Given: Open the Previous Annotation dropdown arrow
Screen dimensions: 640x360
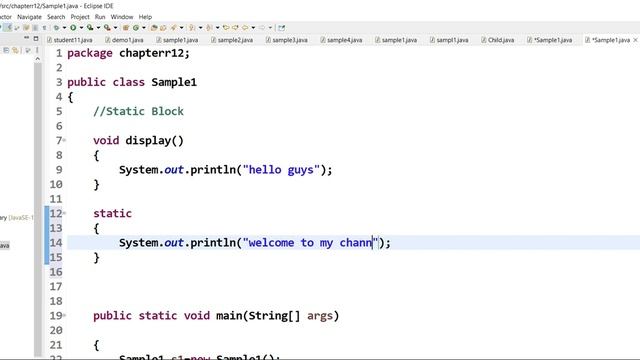Looking at the screenshot, I should (218, 28).
